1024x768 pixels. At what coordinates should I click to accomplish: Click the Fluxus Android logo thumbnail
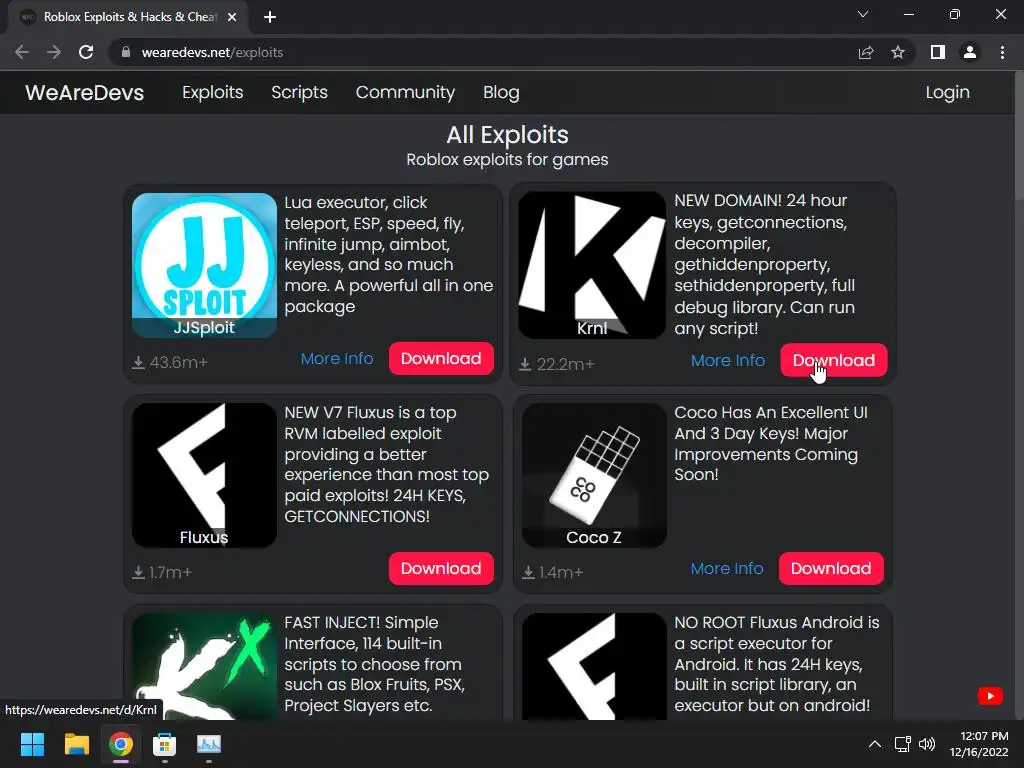pyautogui.click(x=594, y=666)
